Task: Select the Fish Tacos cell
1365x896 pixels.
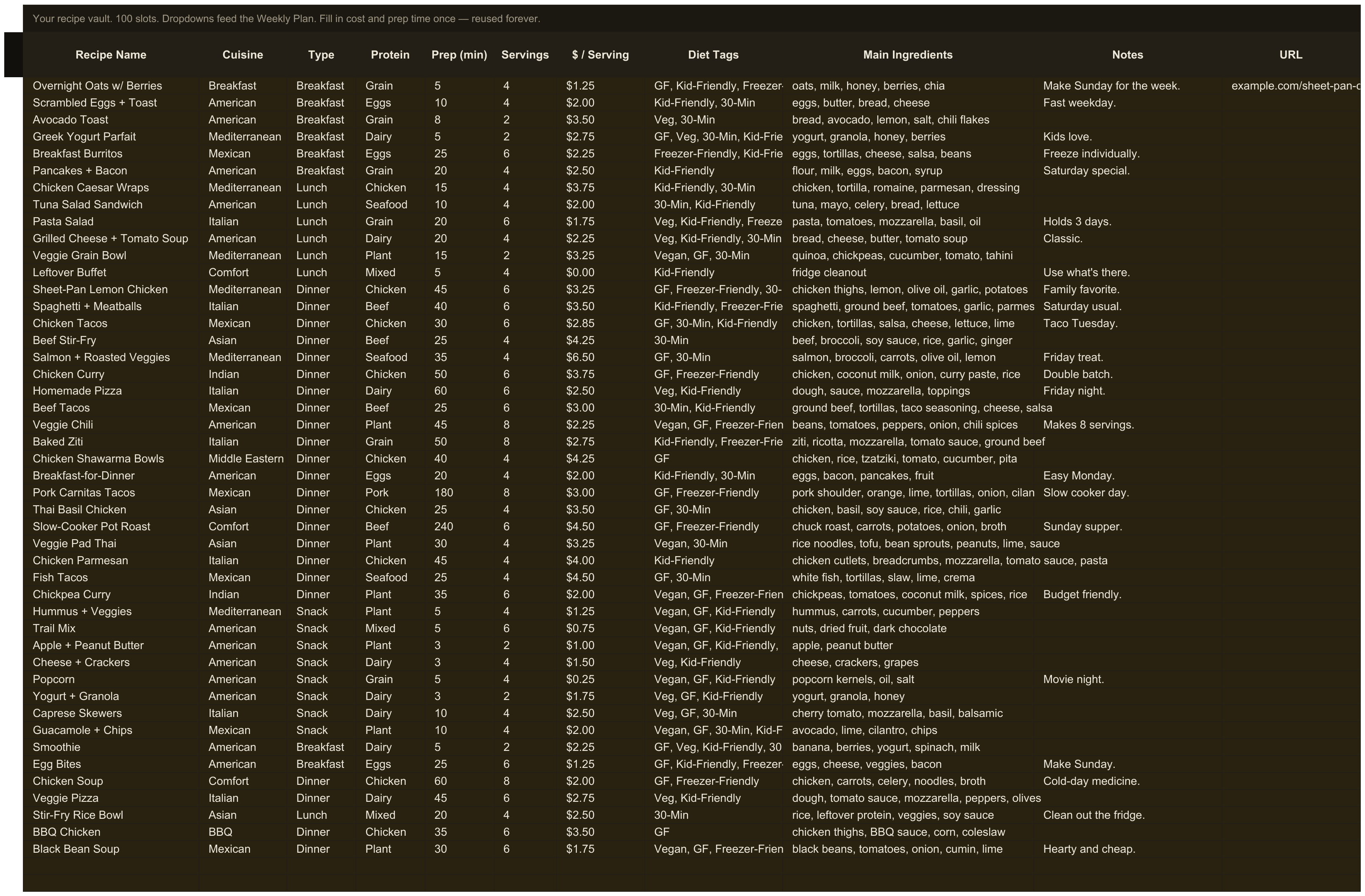Action: (x=111, y=578)
